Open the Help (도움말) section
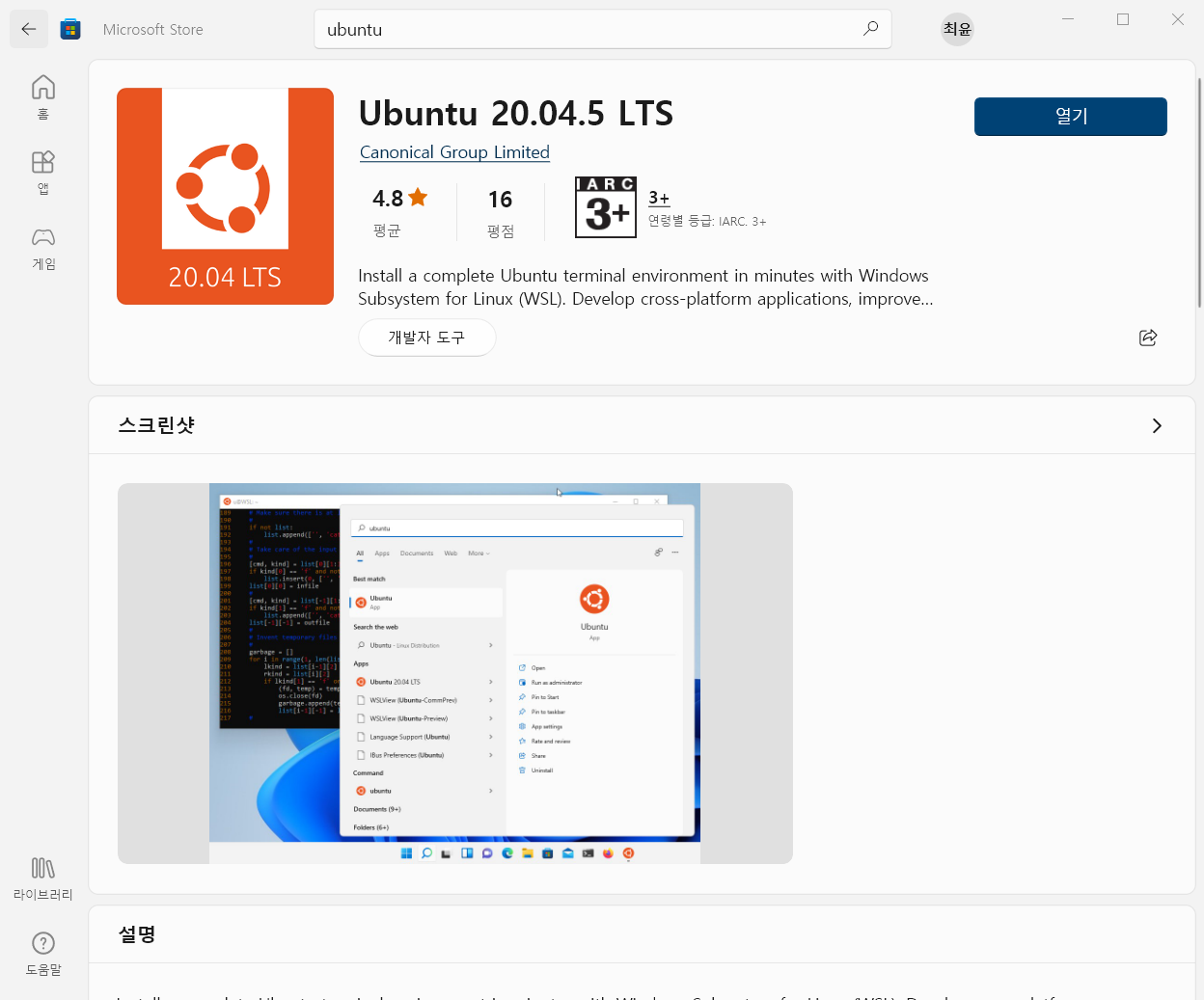Viewport: 1204px width, 1000px height. [x=43, y=954]
